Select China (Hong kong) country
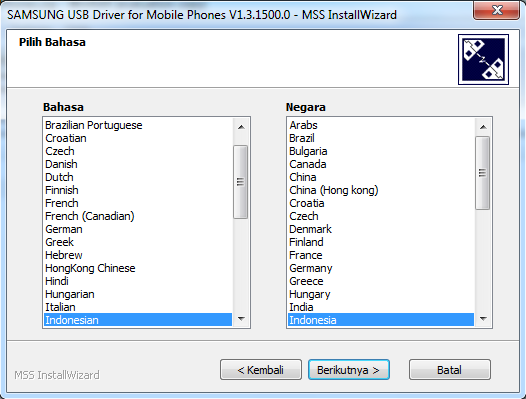The image size is (526, 399). pos(381,190)
